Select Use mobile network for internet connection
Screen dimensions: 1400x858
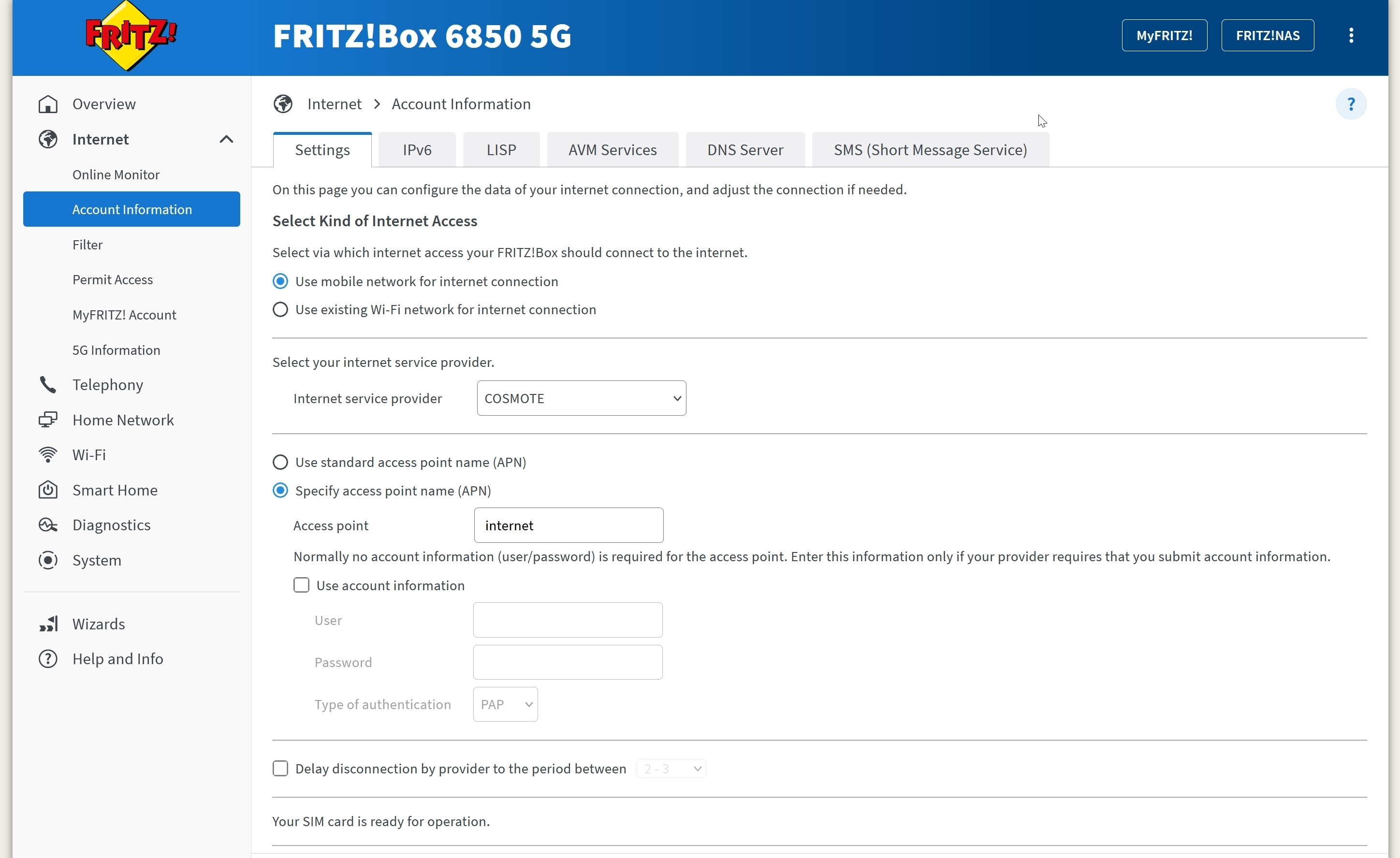[x=280, y=281]
